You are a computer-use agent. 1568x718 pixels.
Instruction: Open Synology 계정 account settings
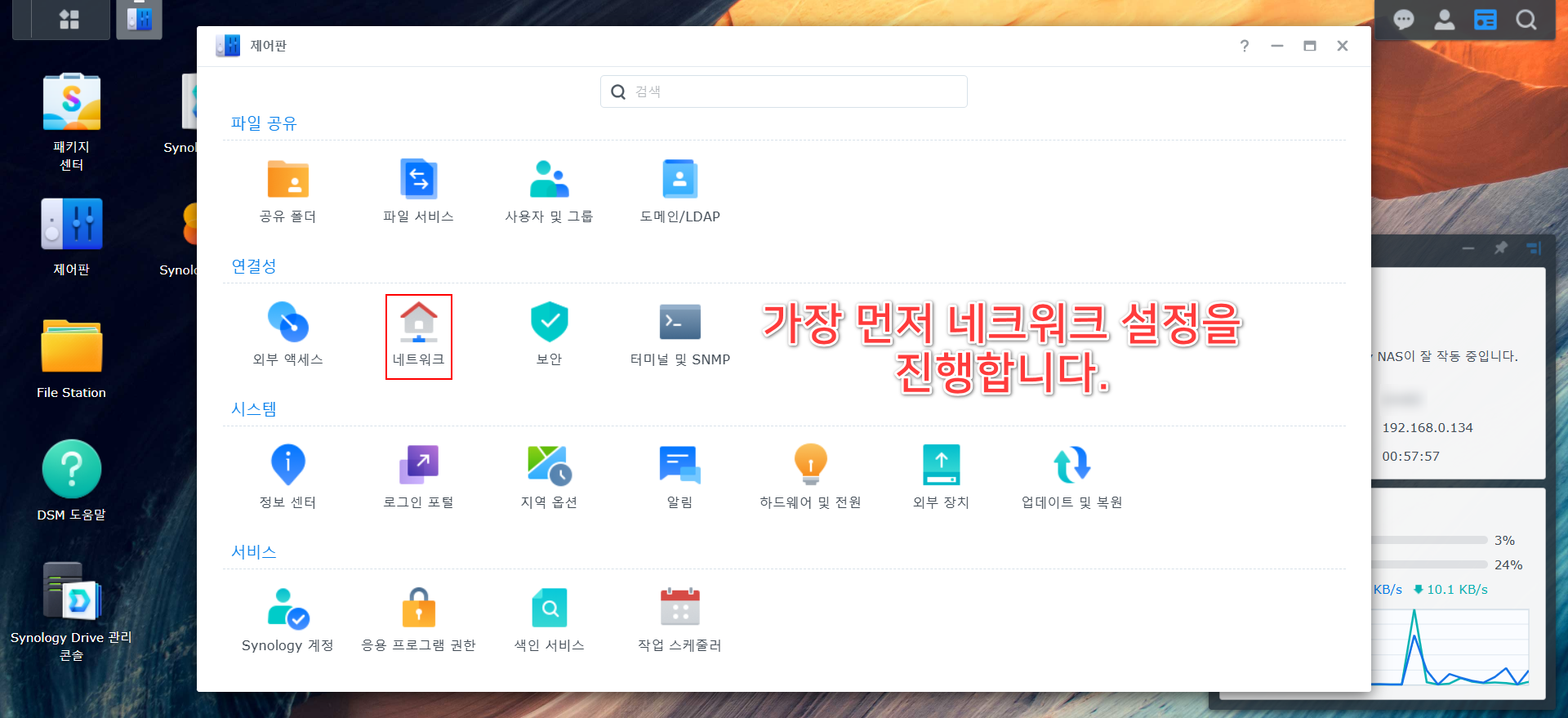287,622
